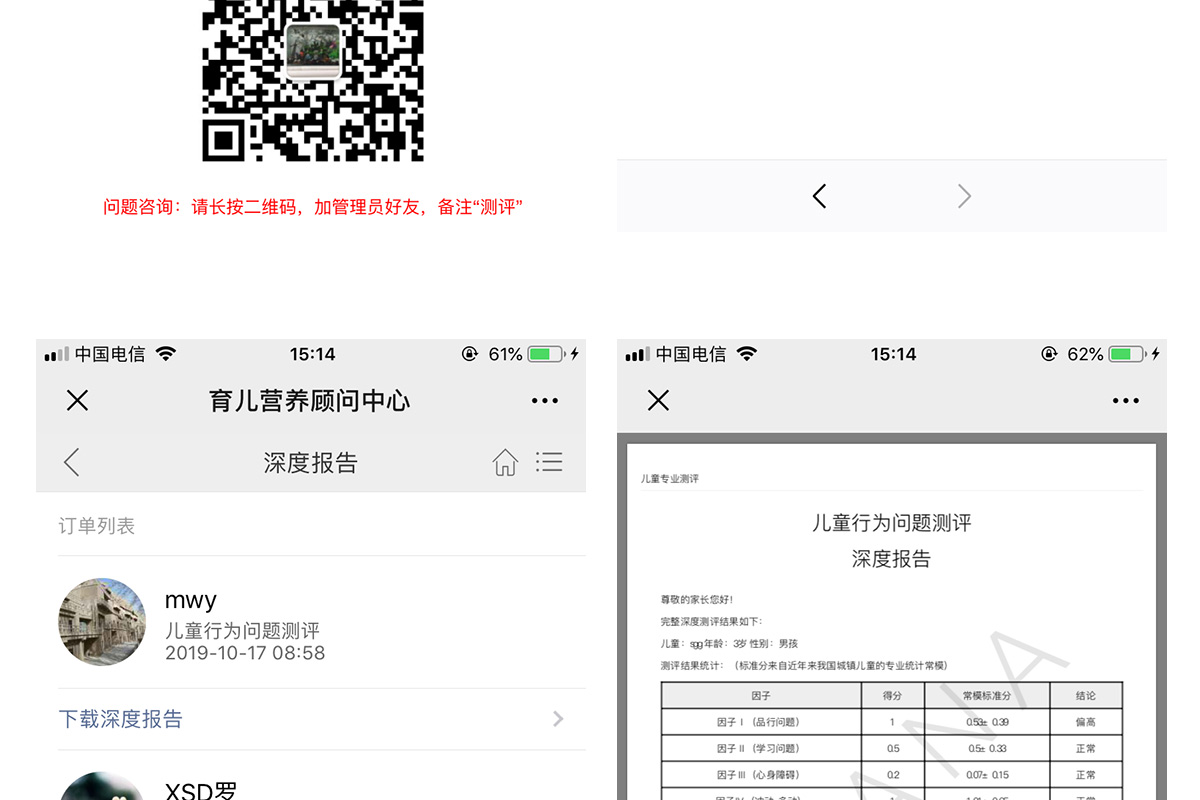Viewport: 1200px width, 800px height.
Task: Select the 儿童行为问题测评 report title
Action: [x=891, y=523]
